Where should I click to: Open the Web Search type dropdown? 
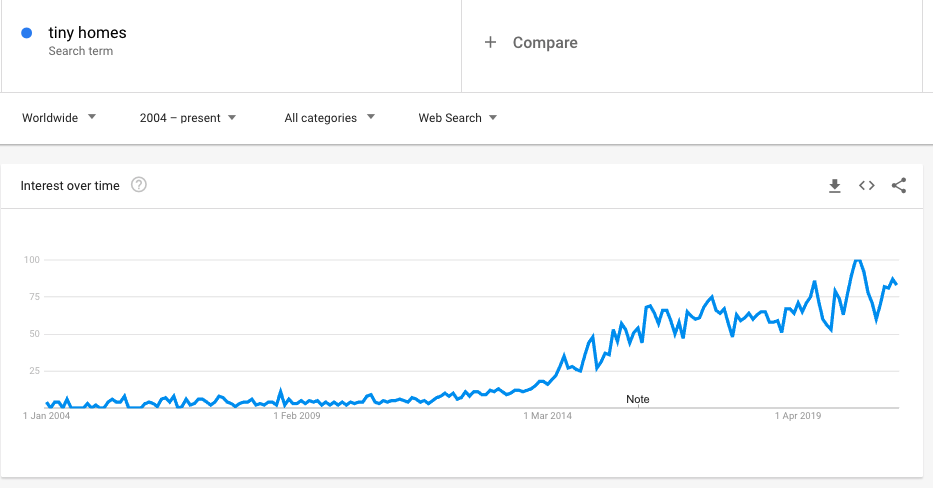pos(458,118)
